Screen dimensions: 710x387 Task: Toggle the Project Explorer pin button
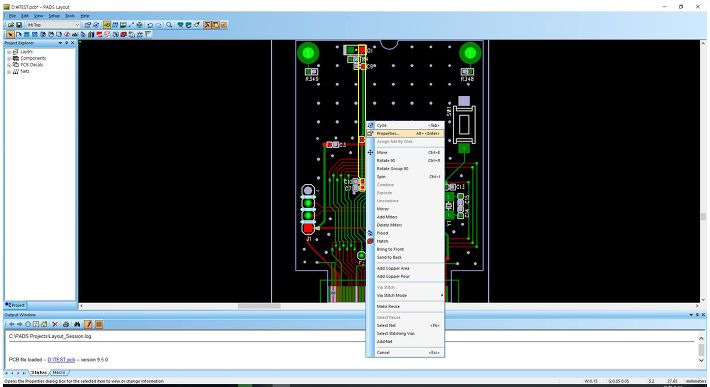coord(66,43)
